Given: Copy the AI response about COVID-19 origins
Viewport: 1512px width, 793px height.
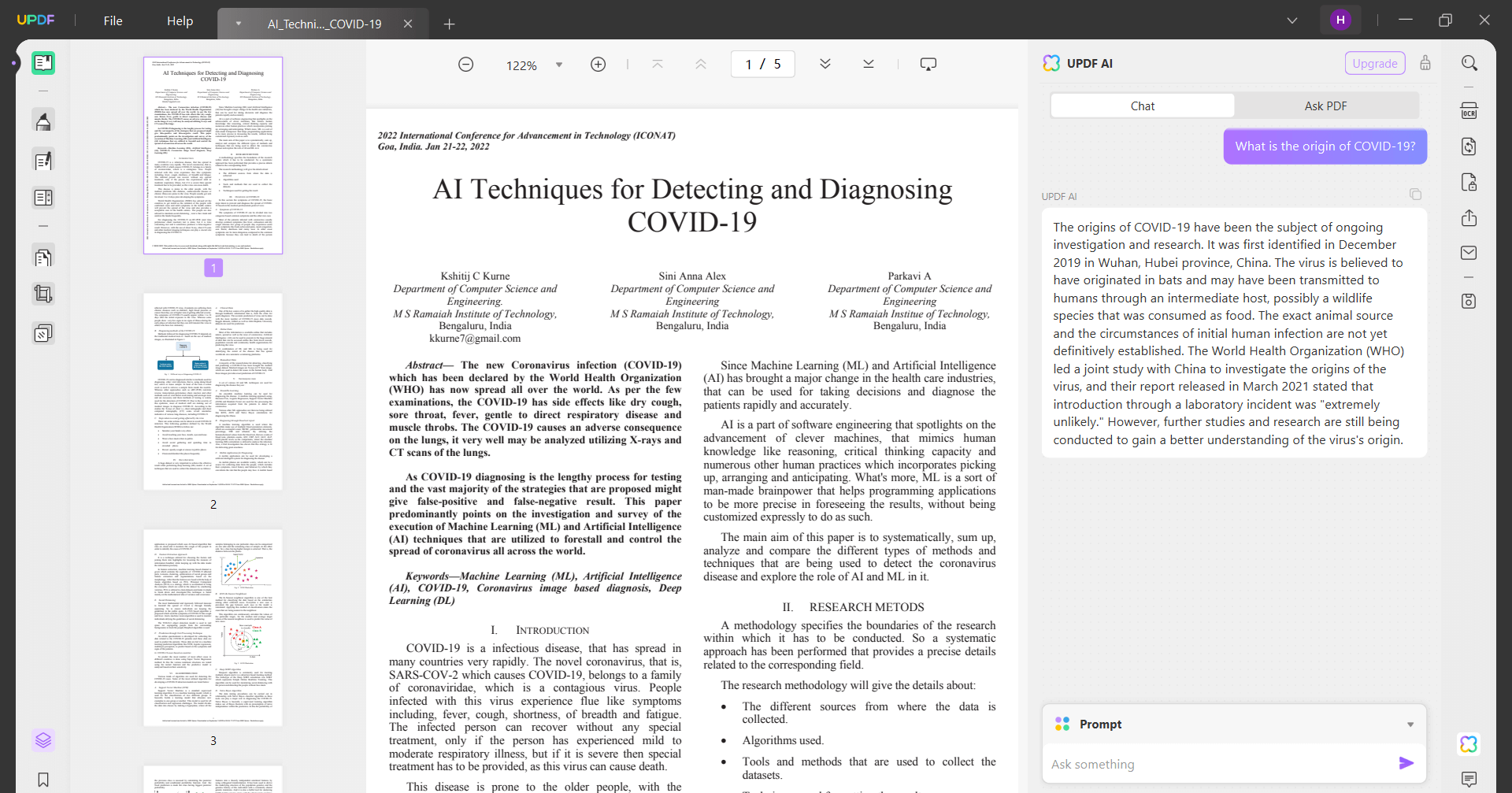Looking at the screenshot, I should [x=1415, y=194].
